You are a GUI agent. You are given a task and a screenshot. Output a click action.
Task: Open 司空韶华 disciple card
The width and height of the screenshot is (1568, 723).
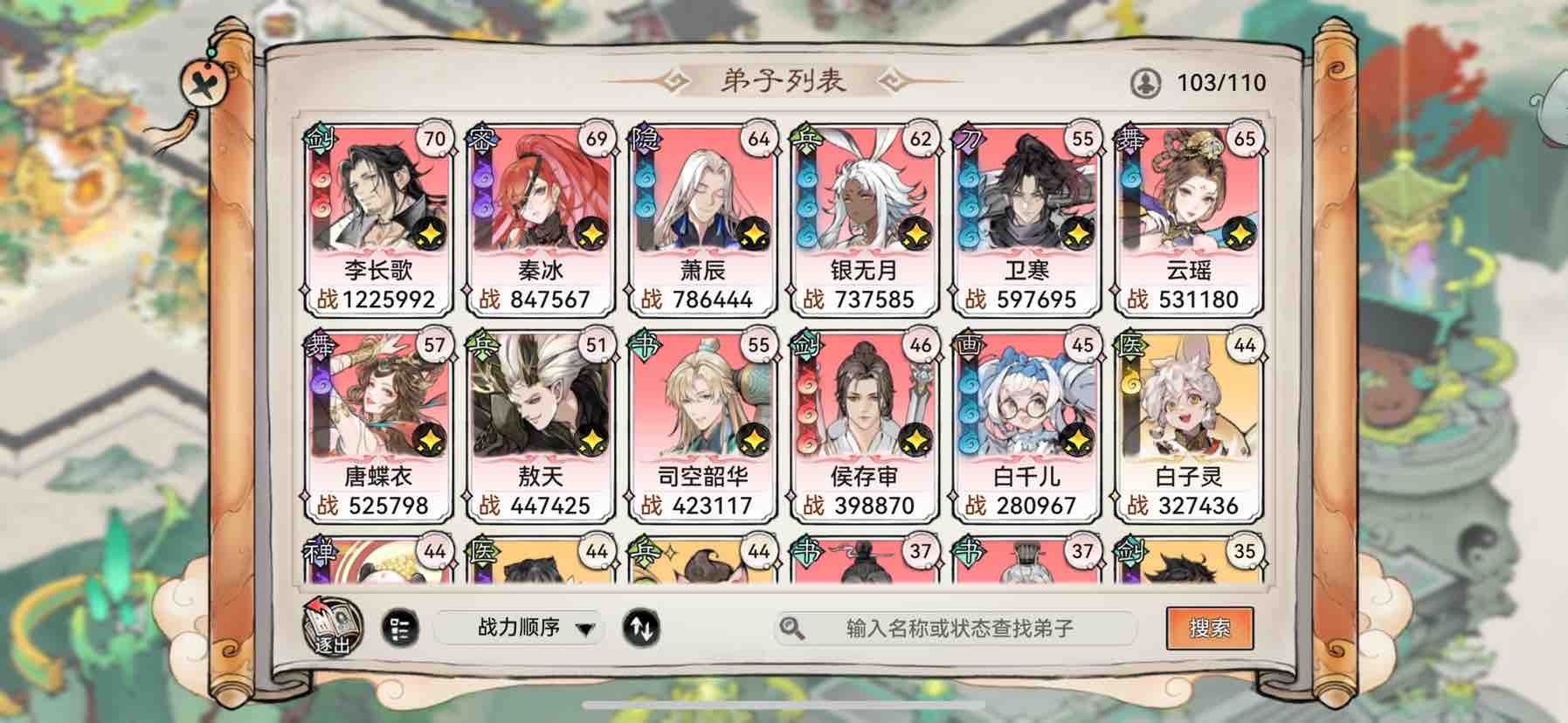(x=702, y=425)
